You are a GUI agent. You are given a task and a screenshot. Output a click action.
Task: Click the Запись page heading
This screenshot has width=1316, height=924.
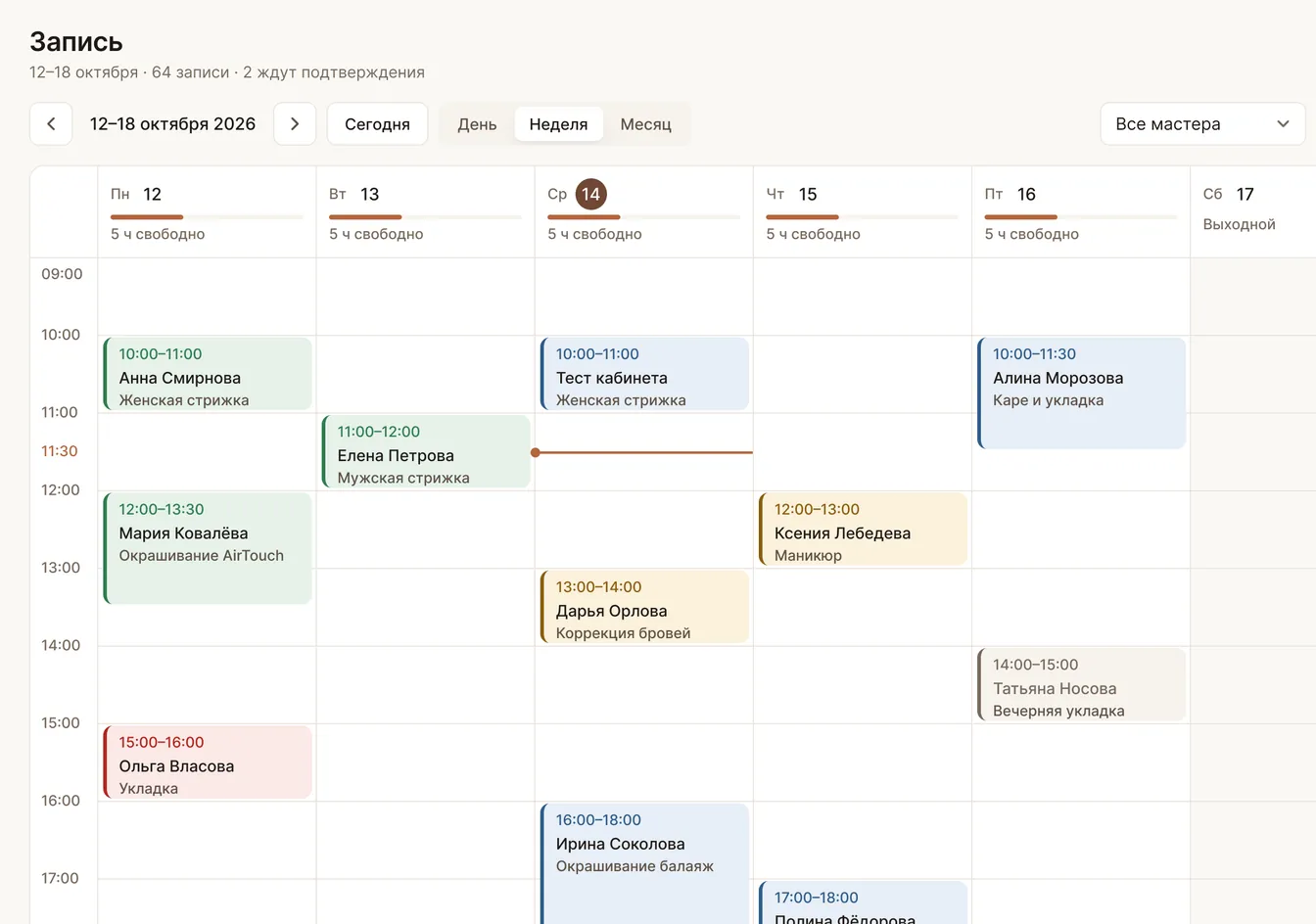pos(76,41)
